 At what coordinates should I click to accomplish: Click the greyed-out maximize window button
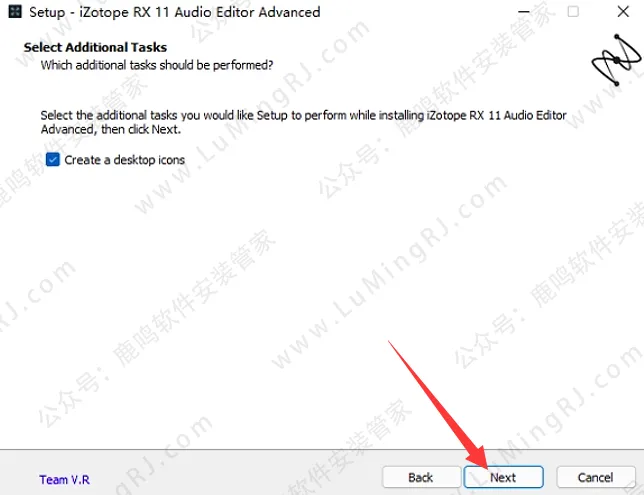573,12
